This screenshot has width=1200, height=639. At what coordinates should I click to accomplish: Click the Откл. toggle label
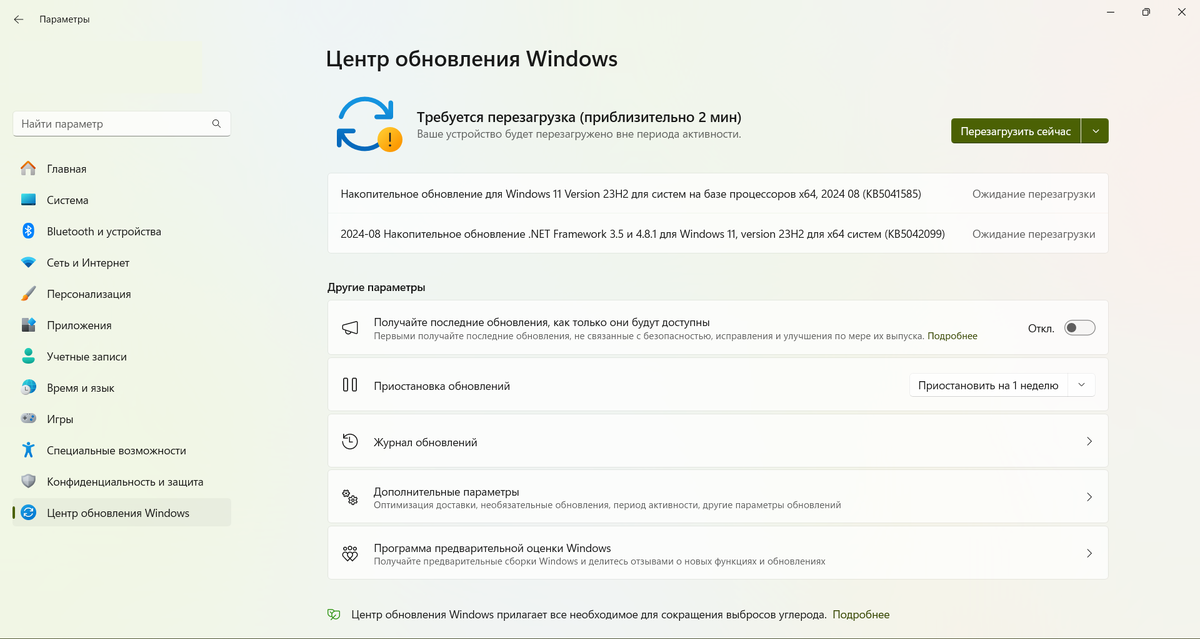coord(1040,328)
